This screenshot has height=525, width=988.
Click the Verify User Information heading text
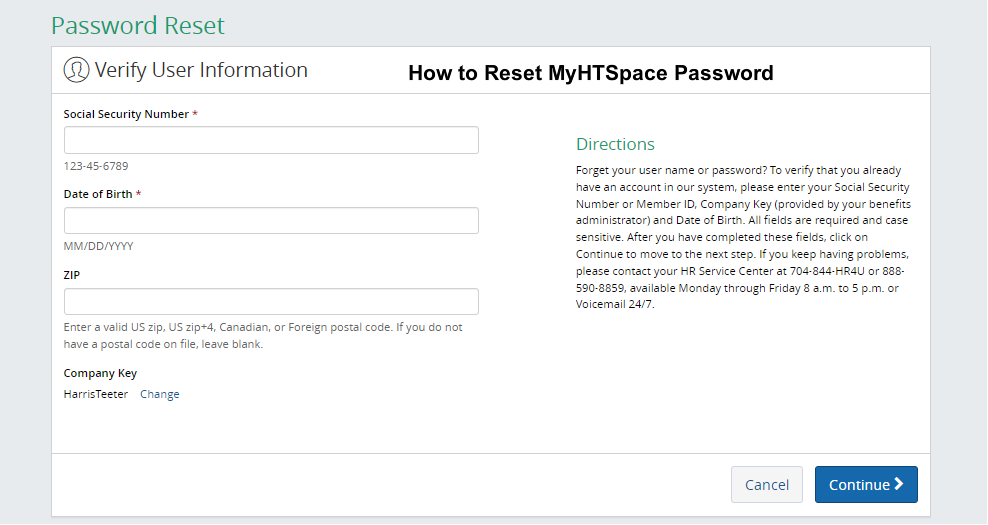tap(201, 70)
